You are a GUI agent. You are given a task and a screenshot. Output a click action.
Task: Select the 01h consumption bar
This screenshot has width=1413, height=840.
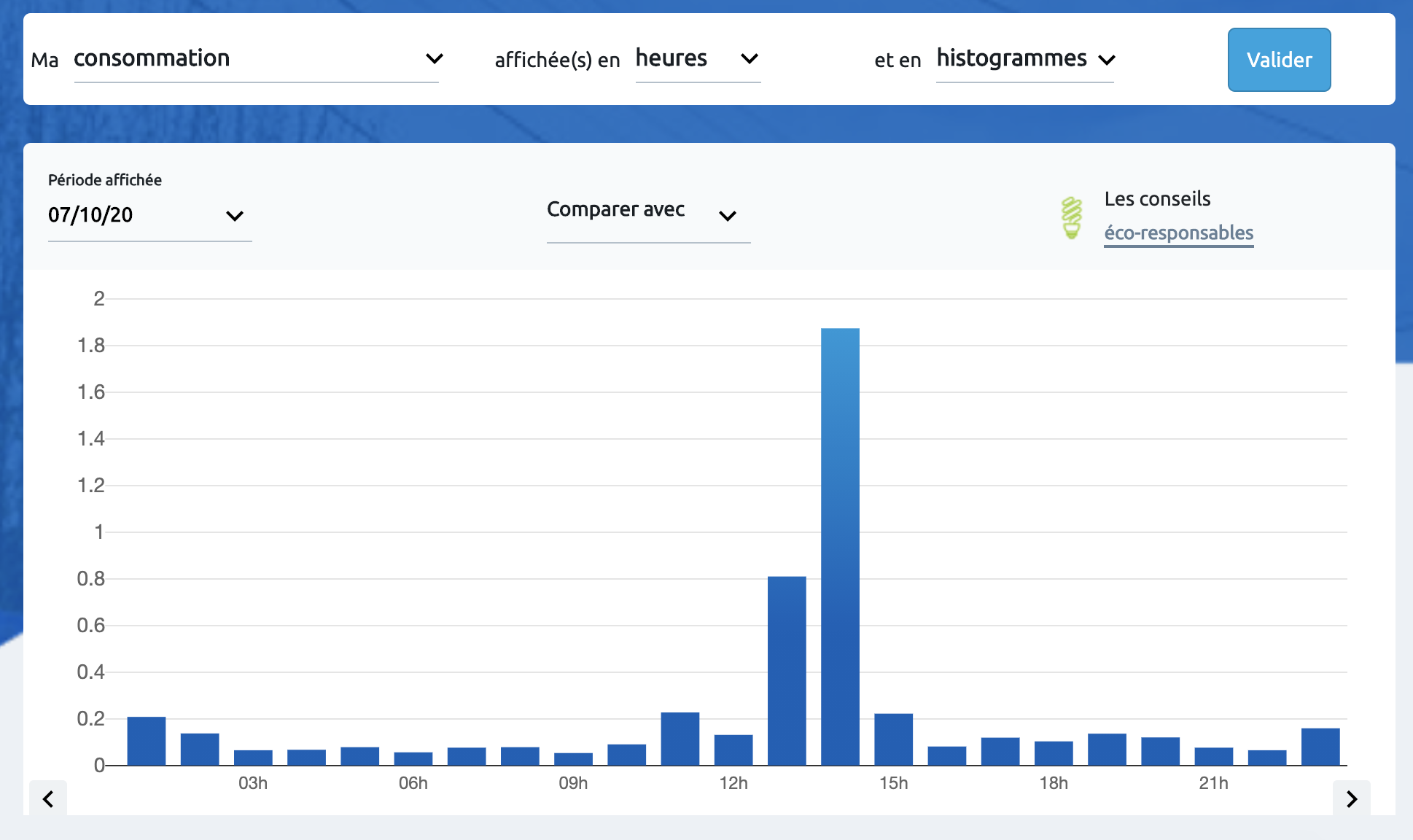pos(147,741)
